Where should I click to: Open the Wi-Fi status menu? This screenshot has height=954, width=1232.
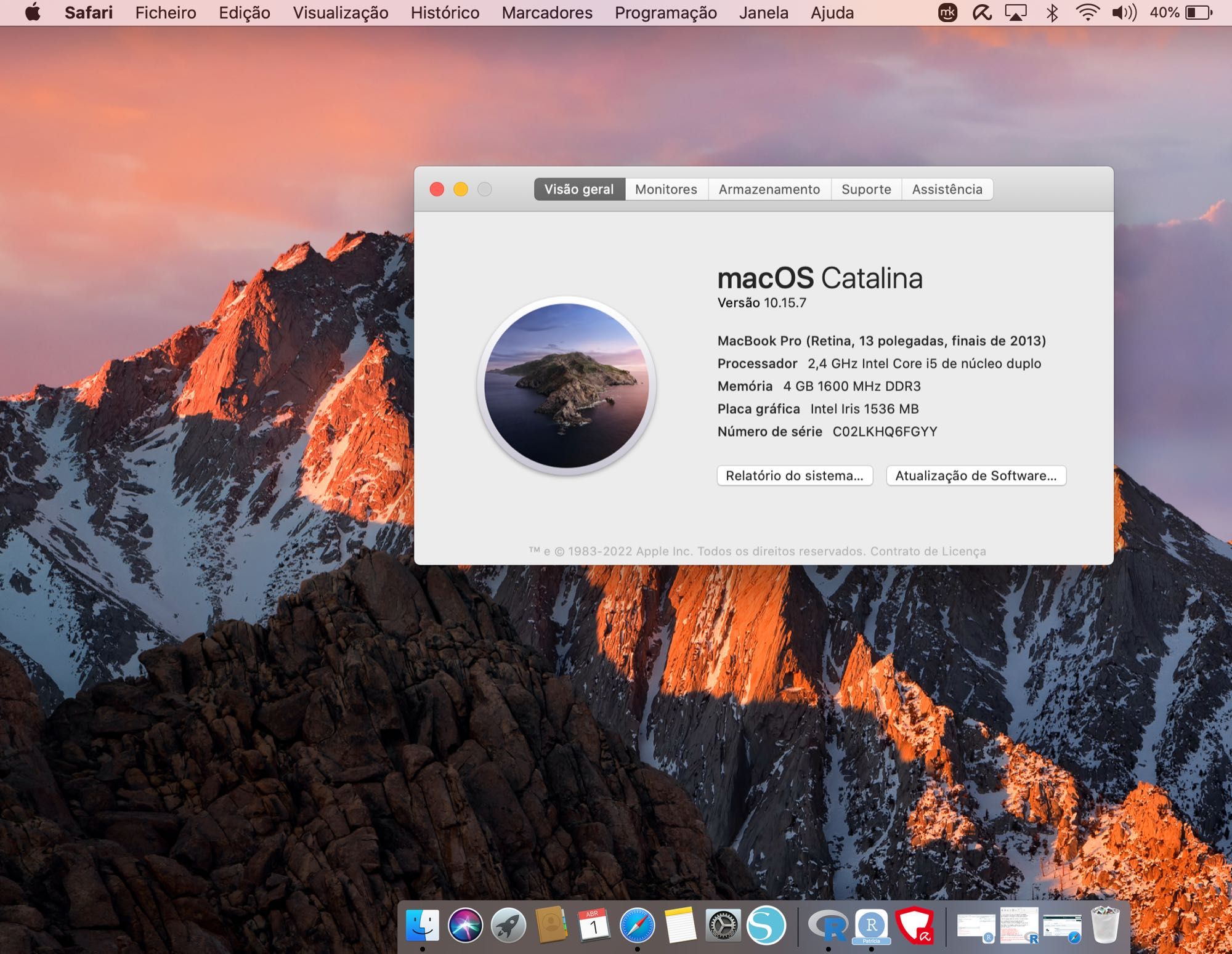pos(1087,12)
